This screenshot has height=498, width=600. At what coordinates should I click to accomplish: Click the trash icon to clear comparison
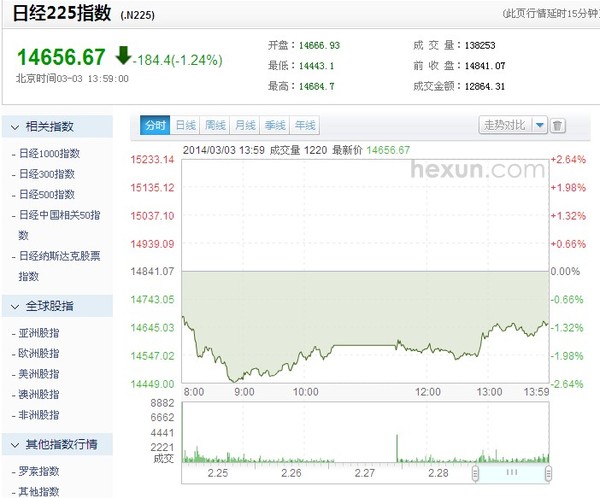coord(558,126)
